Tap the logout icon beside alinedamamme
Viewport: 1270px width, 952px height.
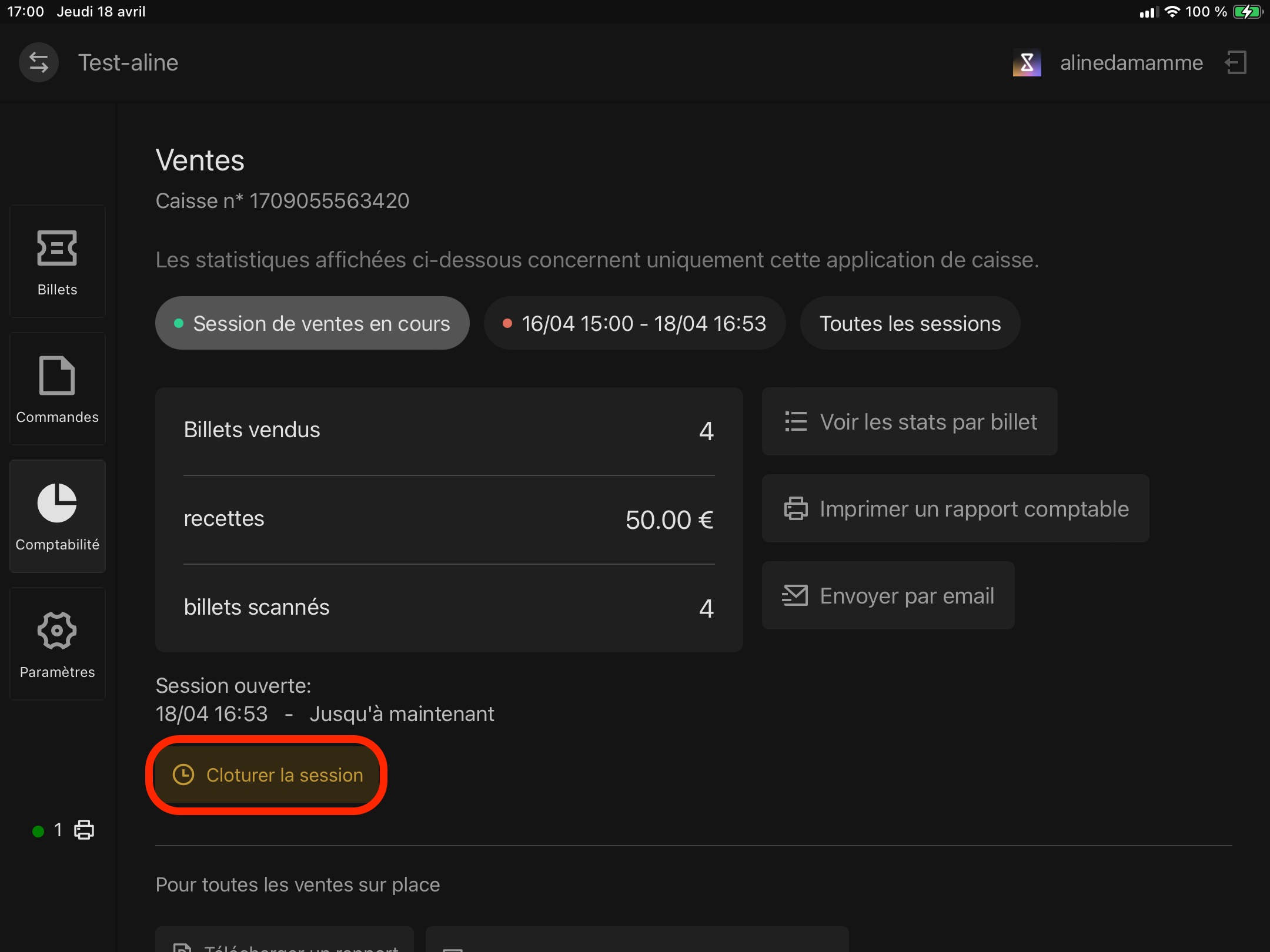click(1236, 62)
